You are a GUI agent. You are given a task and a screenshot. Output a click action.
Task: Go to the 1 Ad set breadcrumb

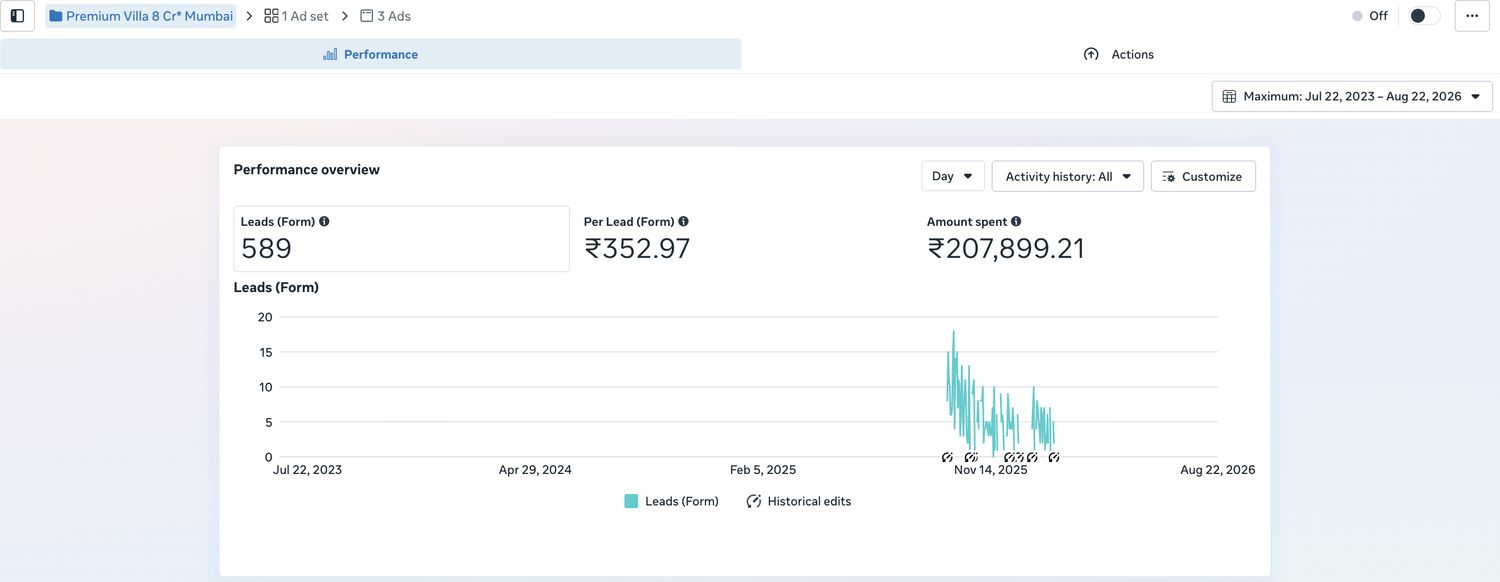[x=296, y=16]
